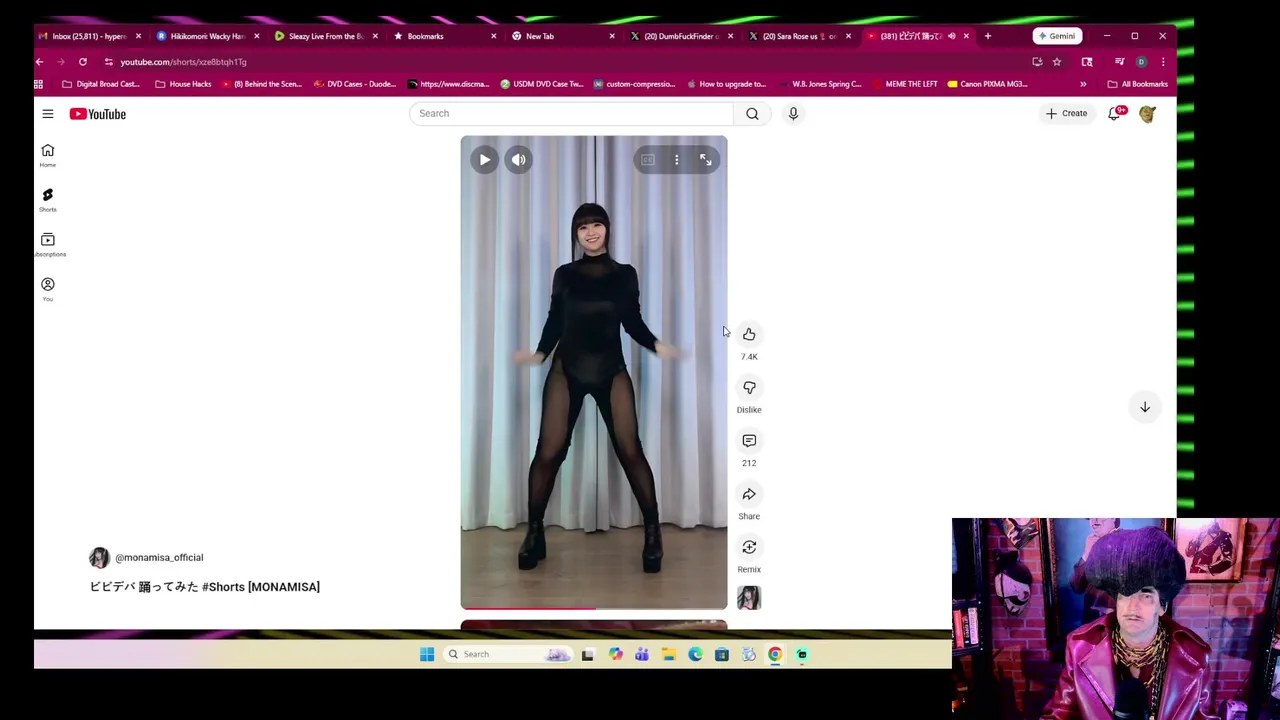
Task: Open the monamisa channel avatar
Action: [x=99, y=558]
